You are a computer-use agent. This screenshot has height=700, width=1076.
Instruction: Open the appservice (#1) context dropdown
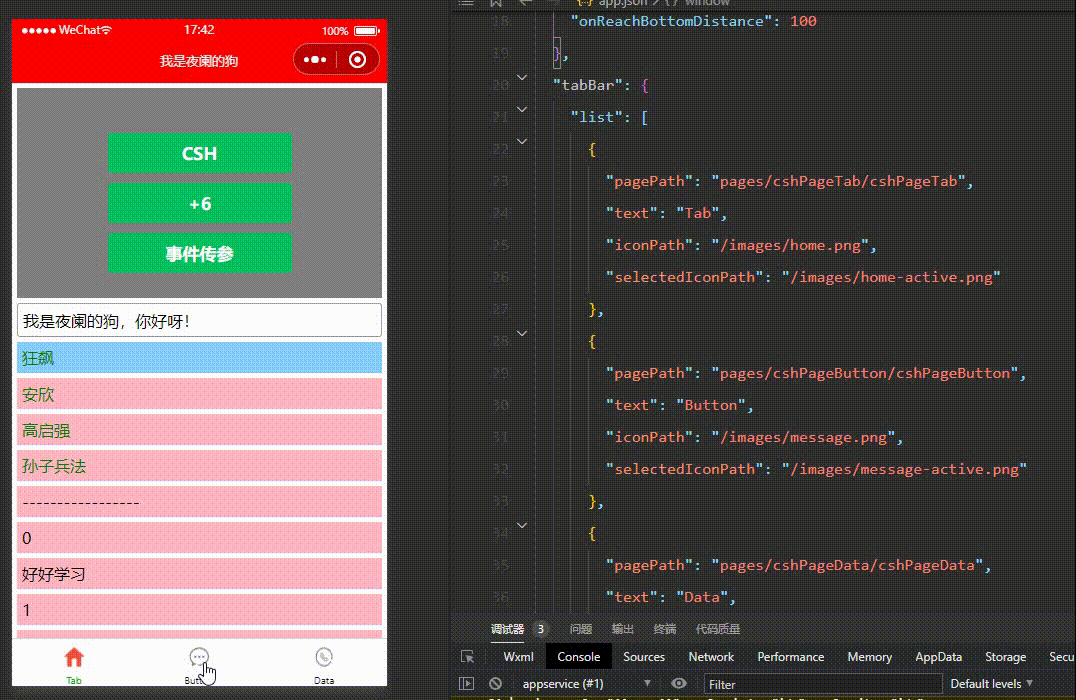tap(587, 684)
